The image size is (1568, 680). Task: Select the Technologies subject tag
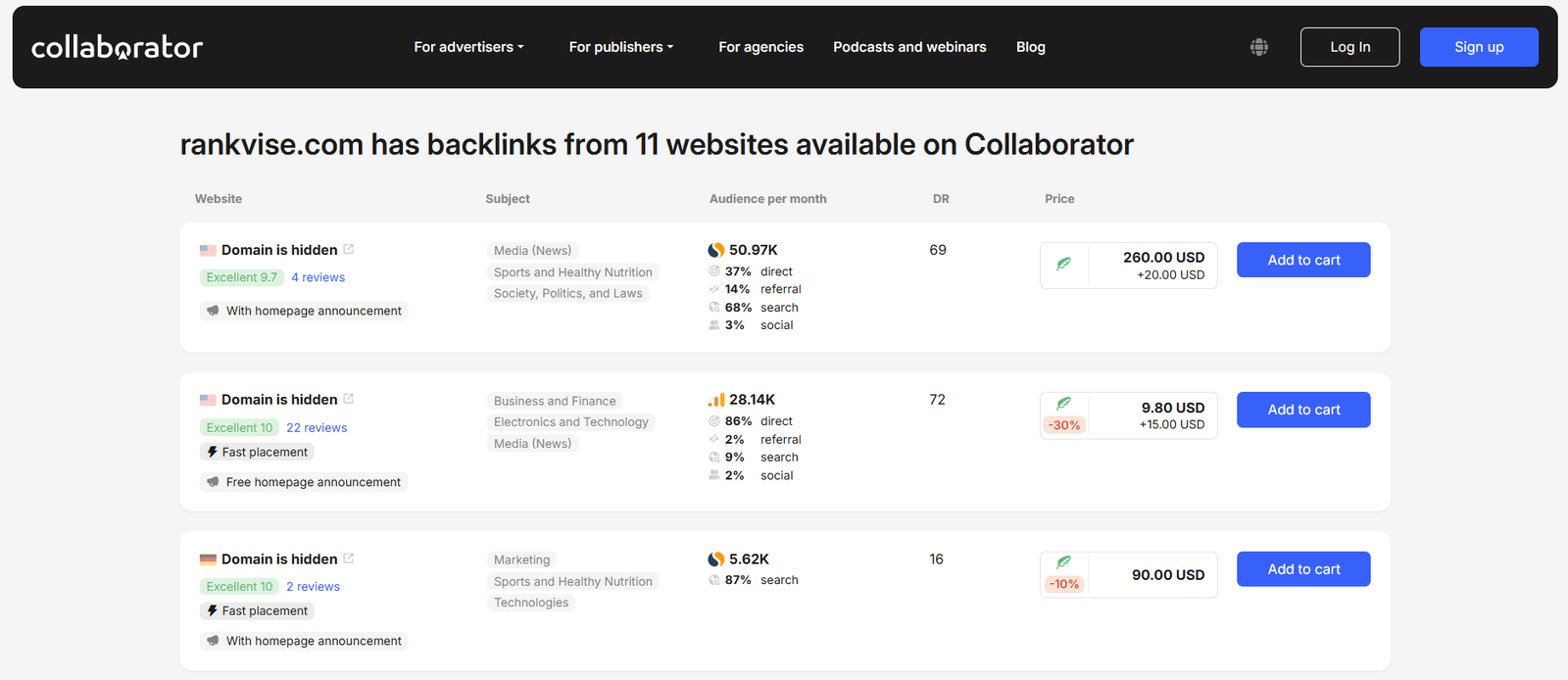click(531, 603)
